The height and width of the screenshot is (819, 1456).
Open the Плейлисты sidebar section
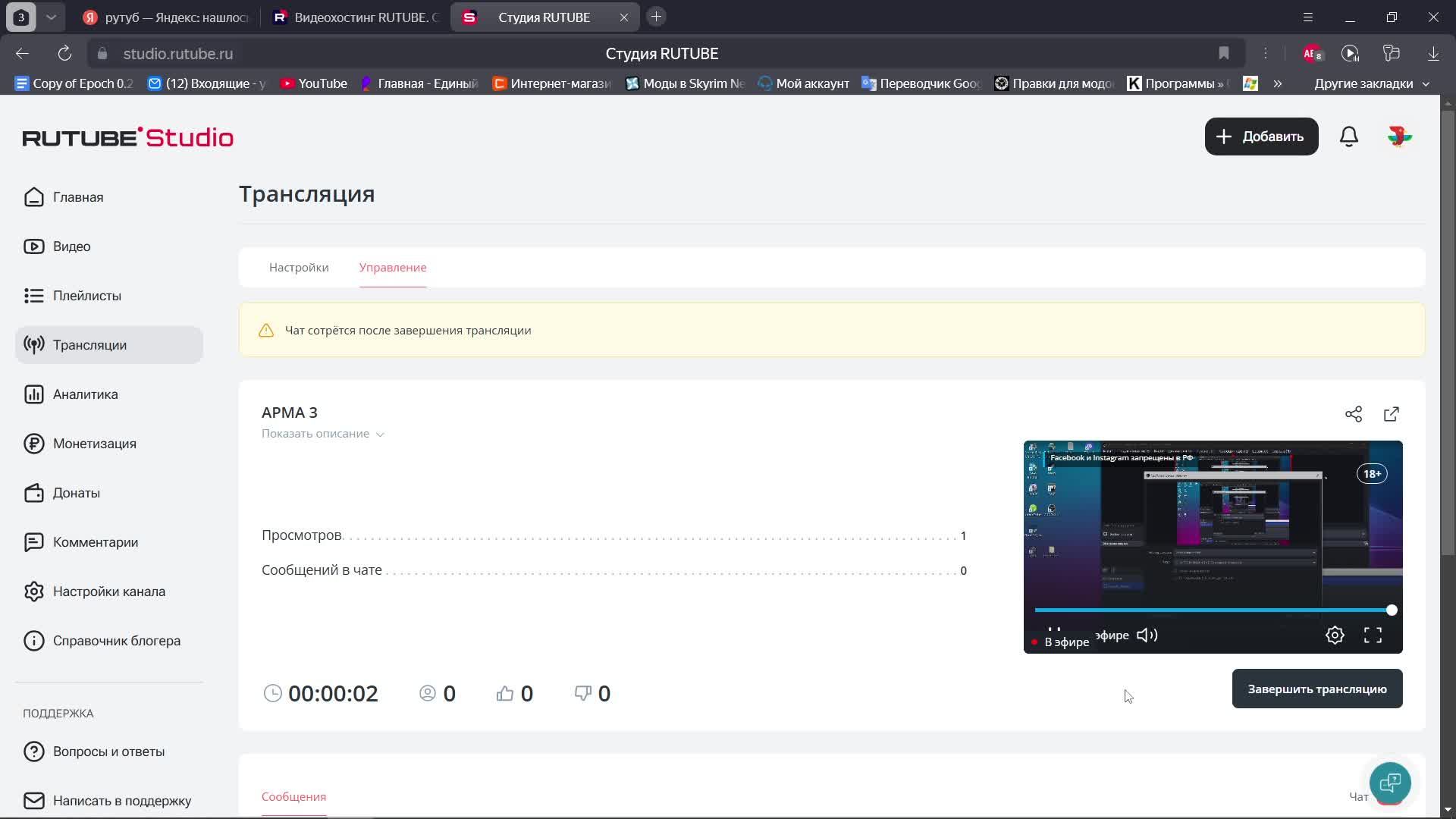coord(108,296)
